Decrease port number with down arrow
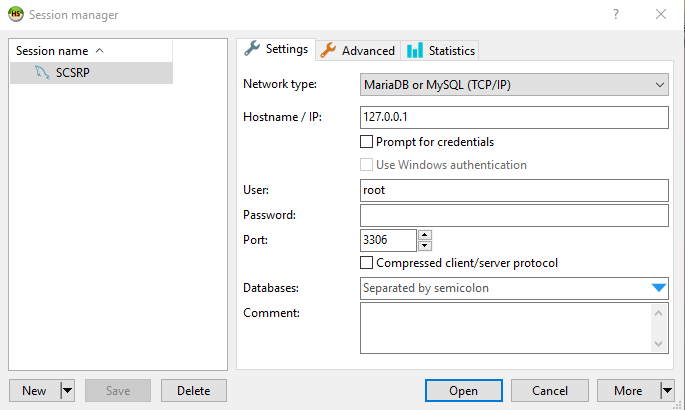This screenshot has width=685, height=410. click(425, 245)
